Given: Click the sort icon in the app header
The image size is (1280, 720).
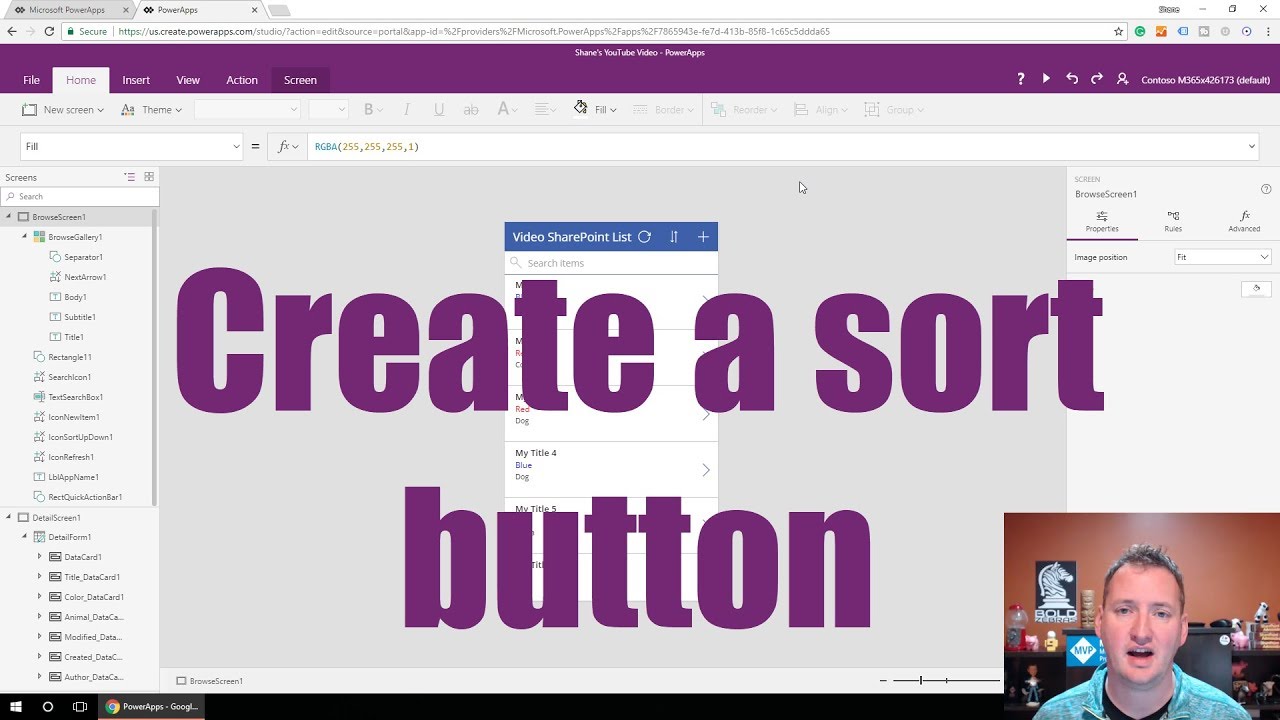Looking at the screenshot, I should click(674, 237).
